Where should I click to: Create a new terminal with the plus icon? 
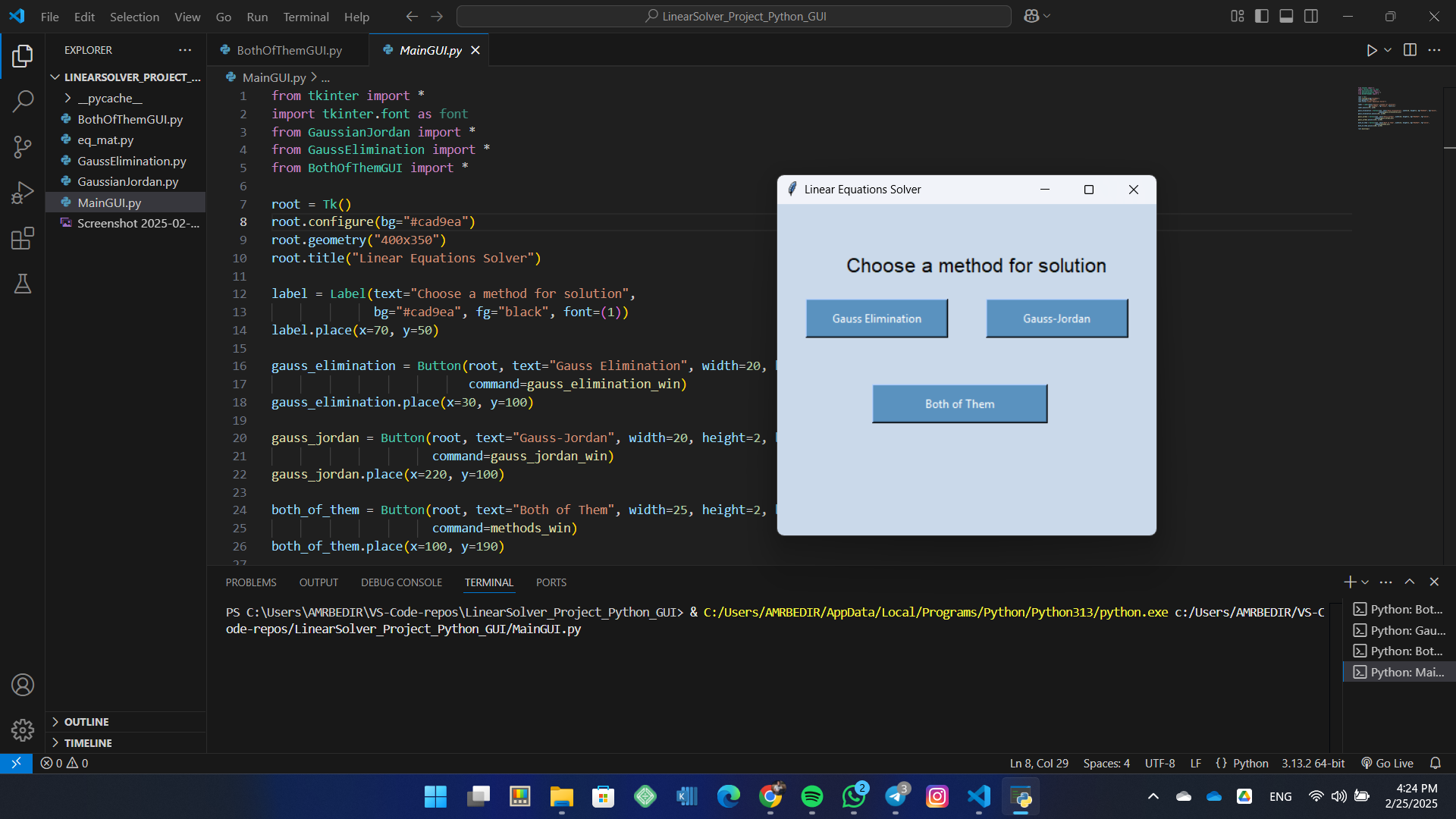tap(1349, 582)
